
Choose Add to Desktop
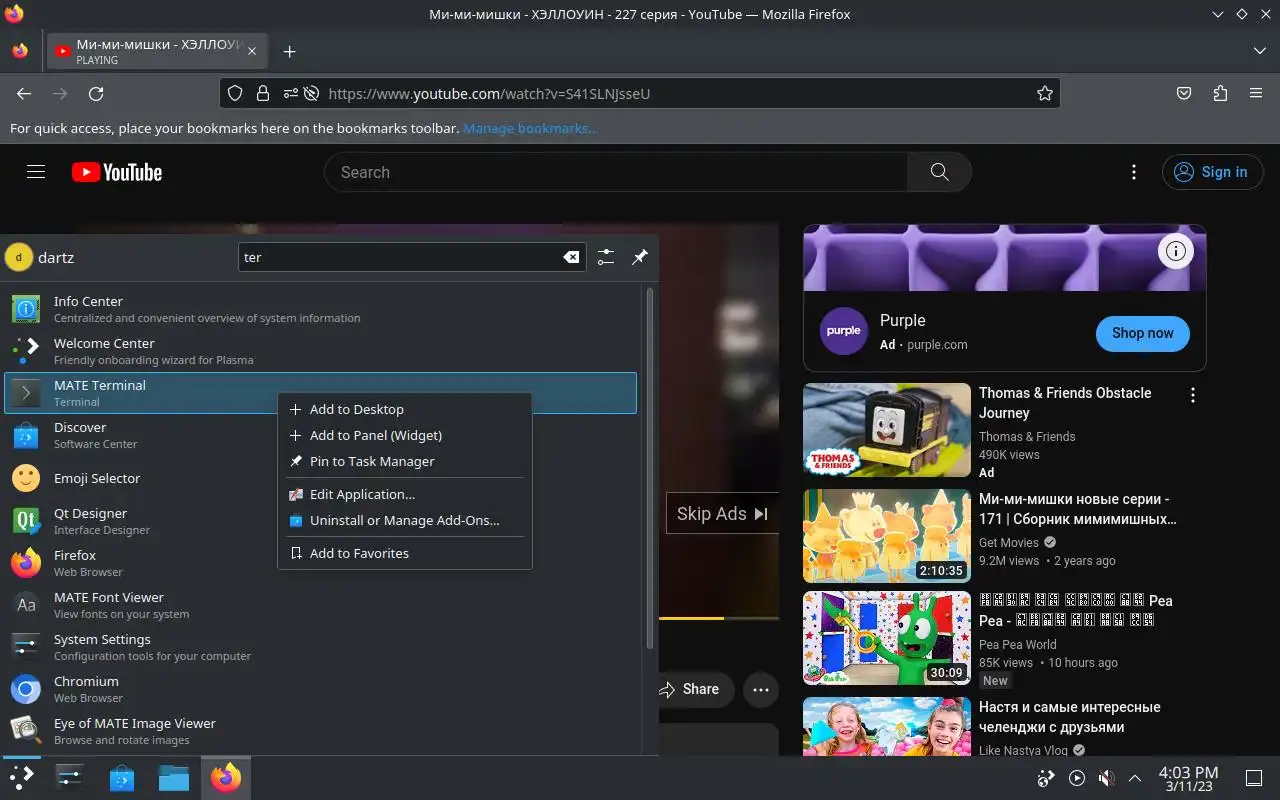pos(404,409)
